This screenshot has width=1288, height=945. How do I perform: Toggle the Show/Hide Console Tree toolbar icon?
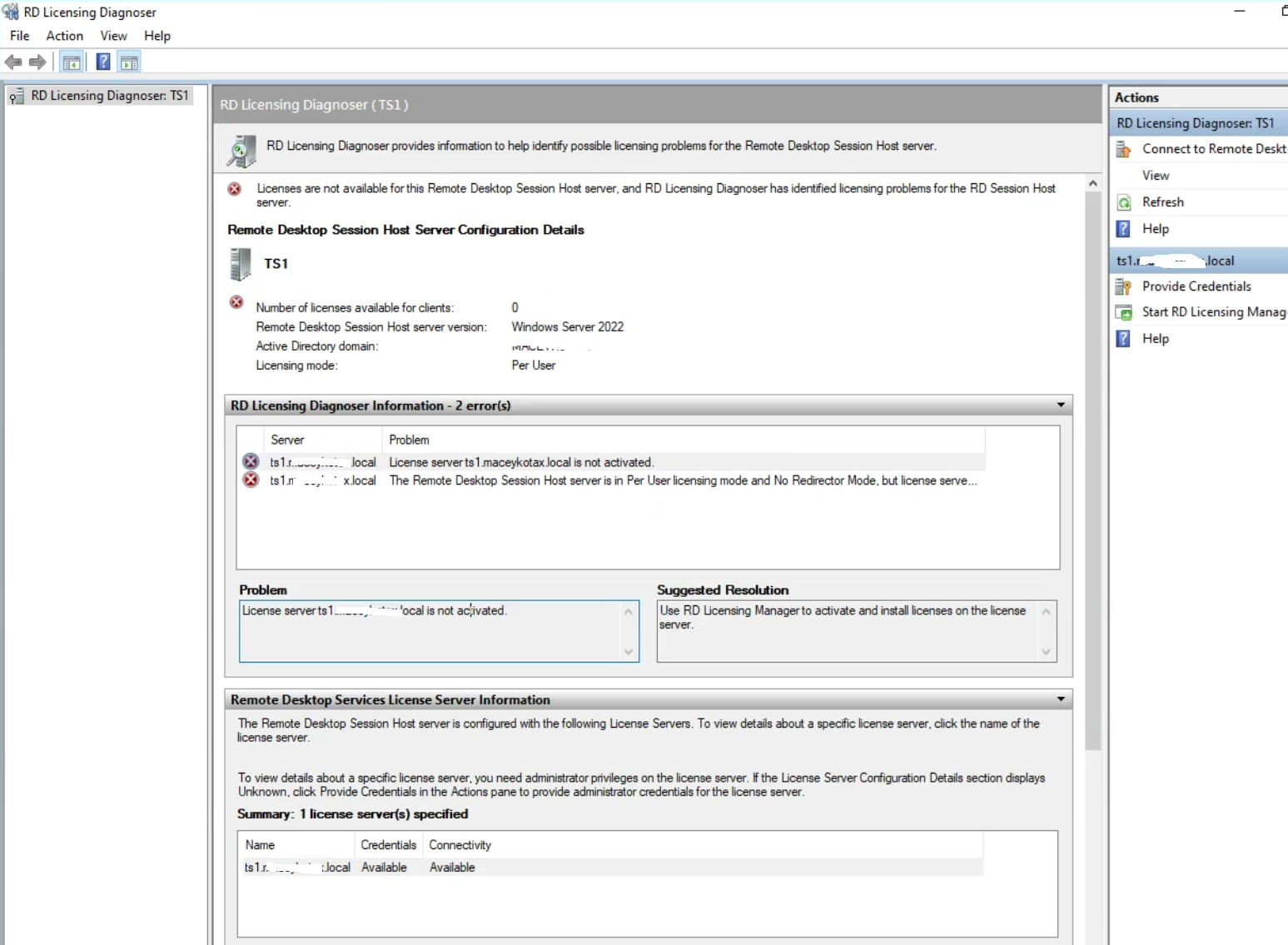(72, 62)
